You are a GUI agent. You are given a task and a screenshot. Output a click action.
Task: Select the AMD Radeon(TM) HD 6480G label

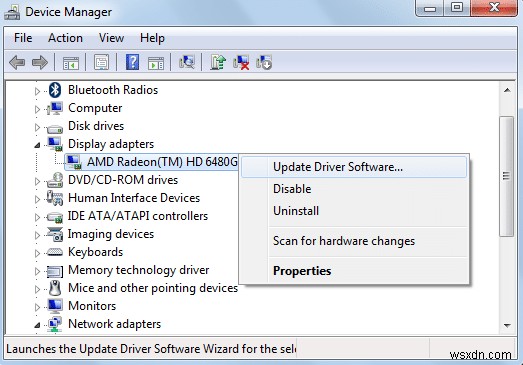click(x=162, y=162)
